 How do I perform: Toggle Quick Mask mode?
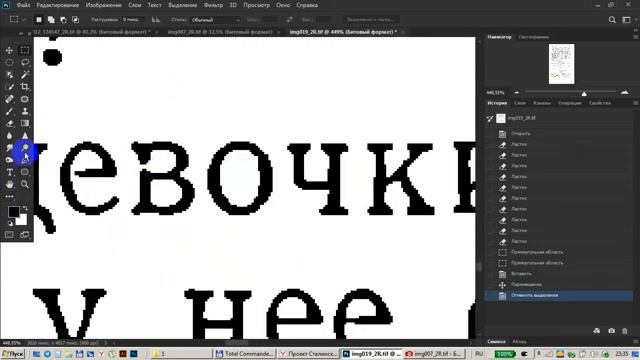click(9, 235)
